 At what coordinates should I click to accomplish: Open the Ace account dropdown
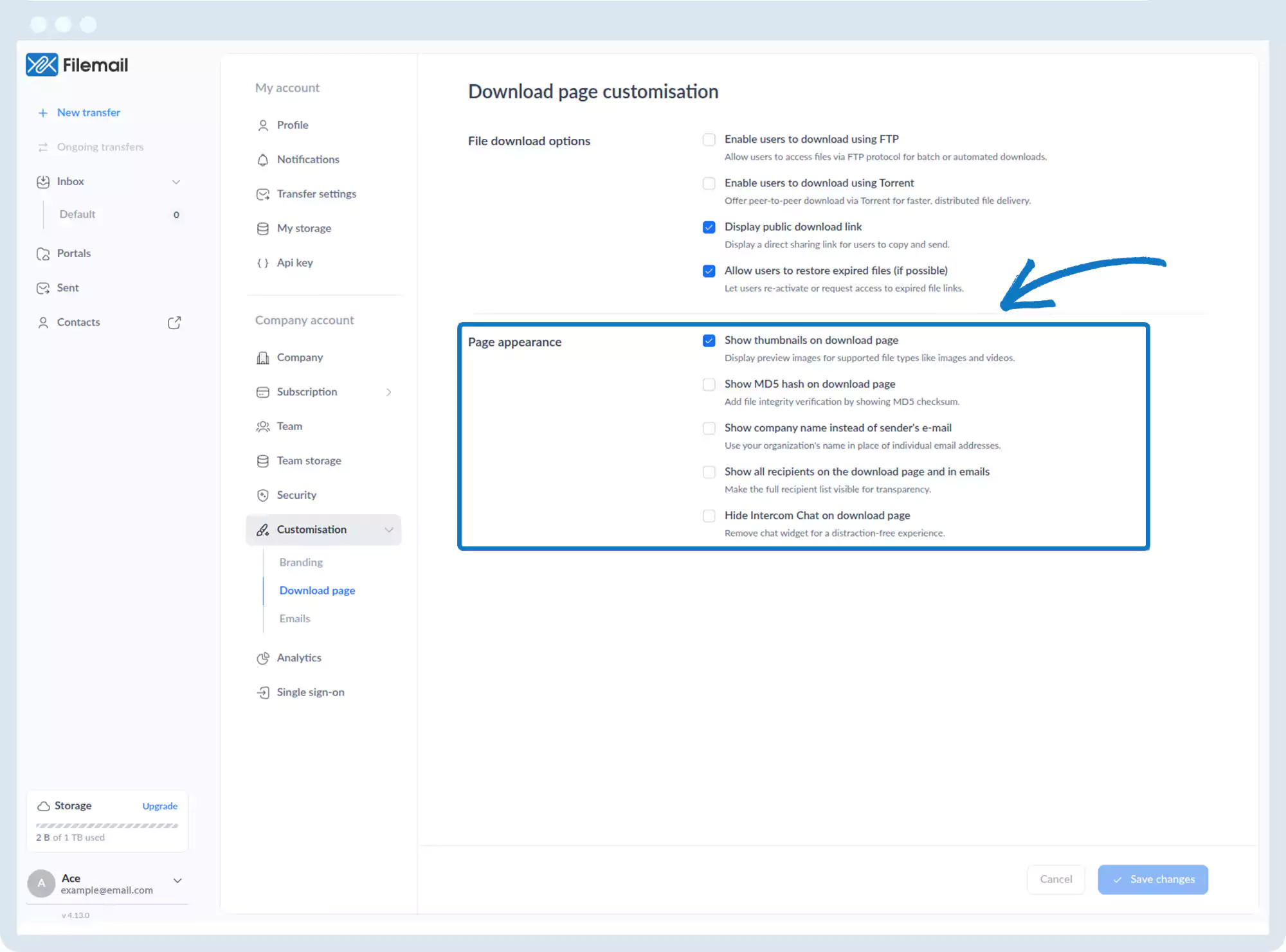pos(177,881)
